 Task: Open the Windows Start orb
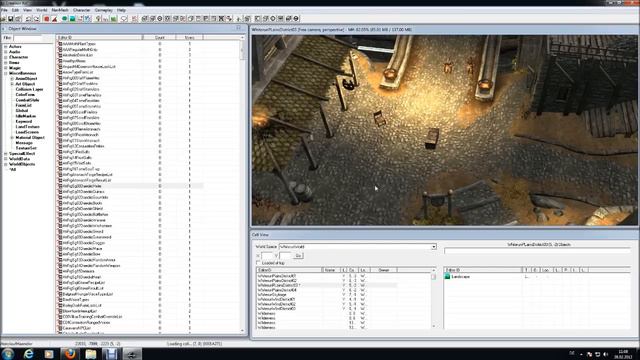[x=8, y=353]
